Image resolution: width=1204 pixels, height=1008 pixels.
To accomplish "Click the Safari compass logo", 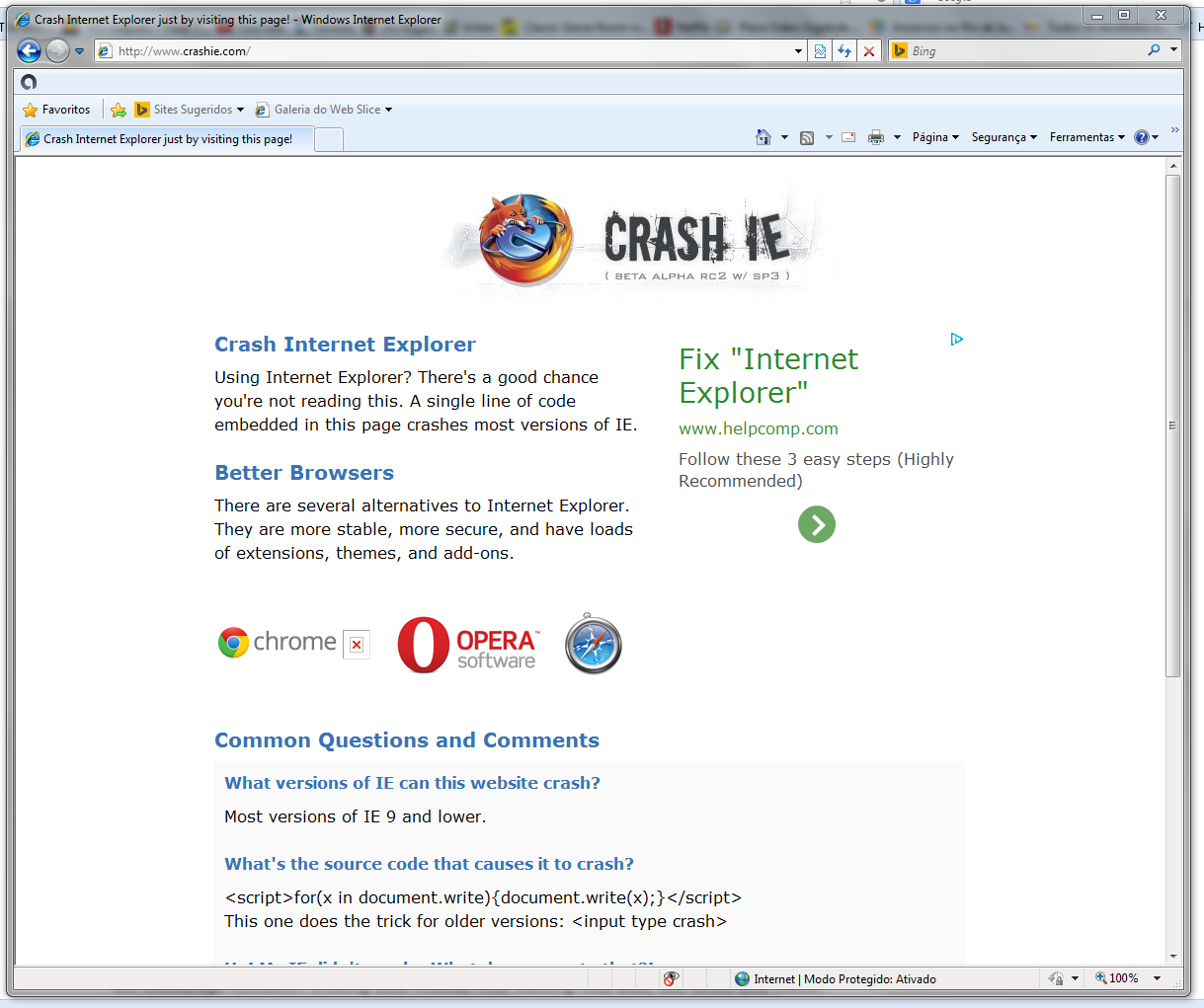I will tap(594, 644).
